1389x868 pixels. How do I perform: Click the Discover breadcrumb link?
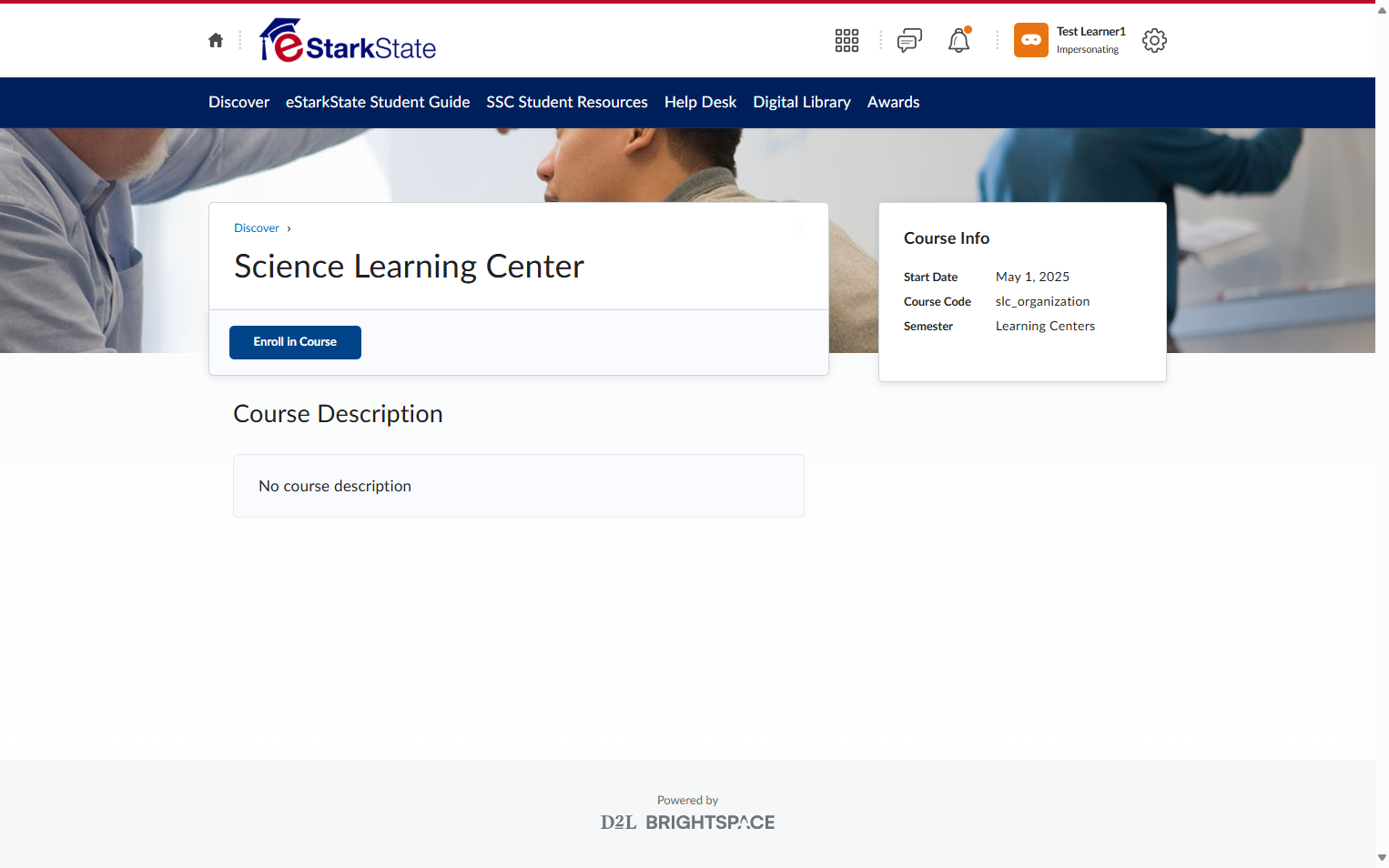point(257,228)
